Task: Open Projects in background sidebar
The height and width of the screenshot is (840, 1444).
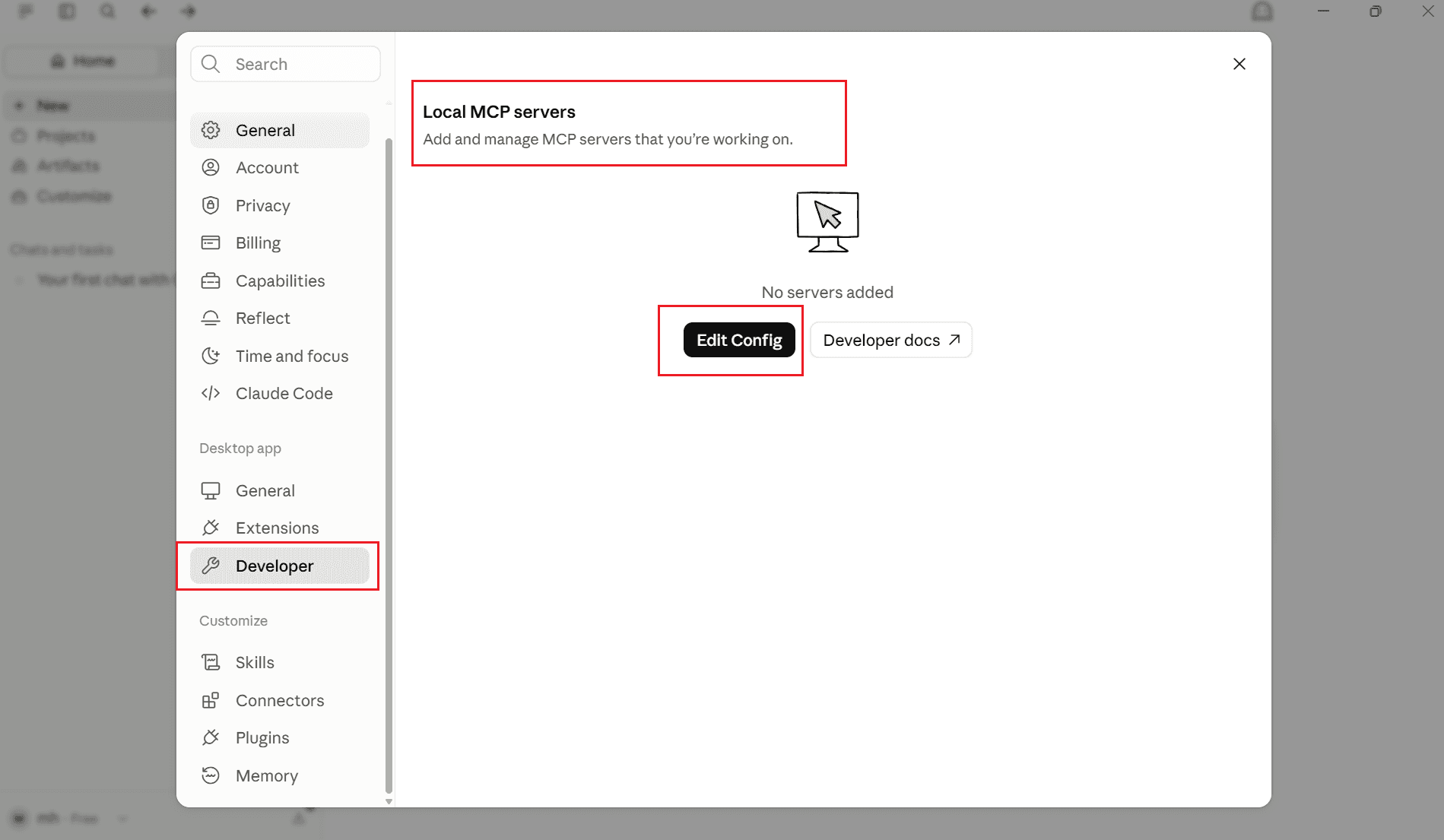Action: point(66,136)
